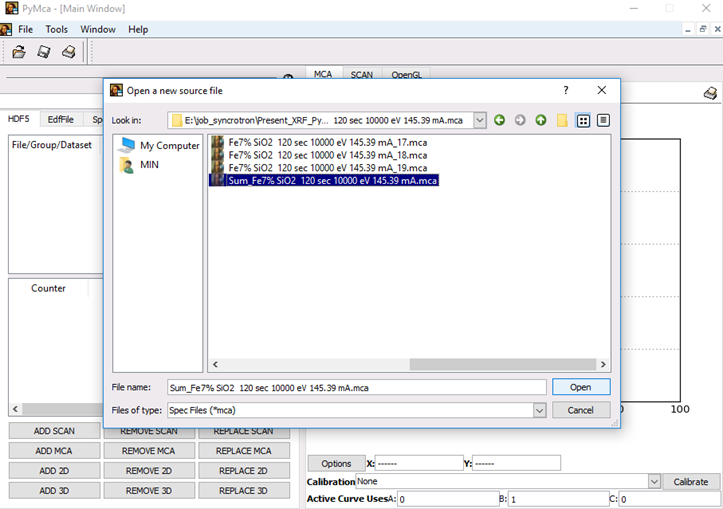Click the save icon in main toolbar
The width and height of the screenshot is (723, 509).
(44, 52)
